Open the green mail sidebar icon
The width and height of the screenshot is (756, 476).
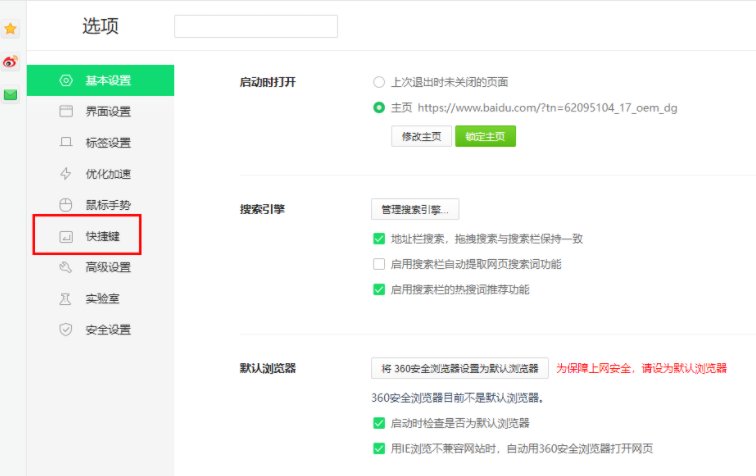click(10, 95)
